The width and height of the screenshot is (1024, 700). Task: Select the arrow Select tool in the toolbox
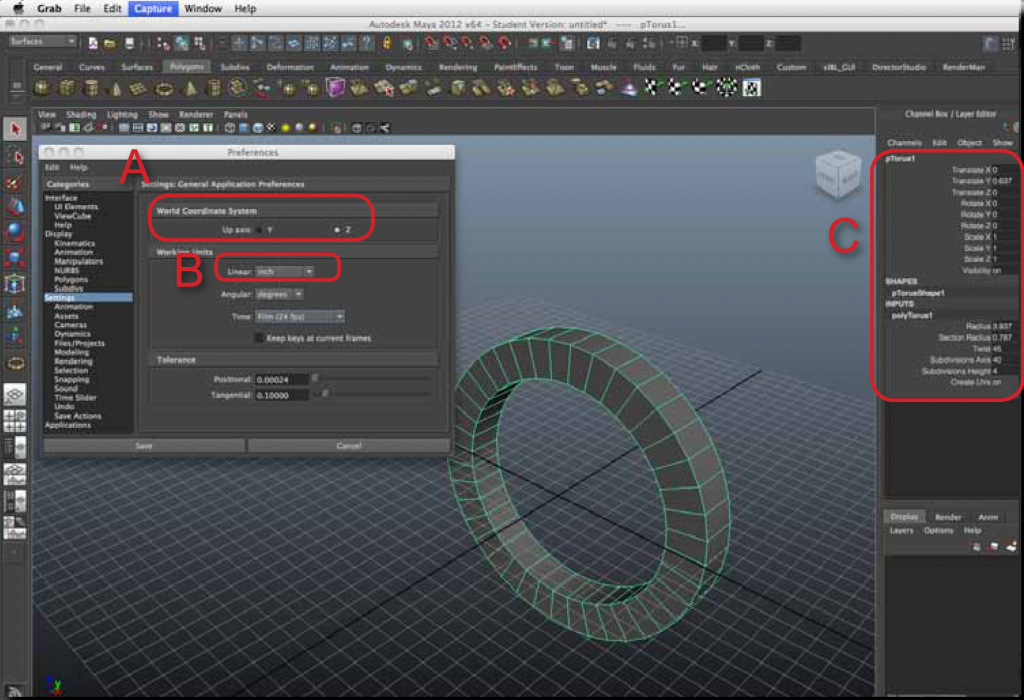pos(14,128)
